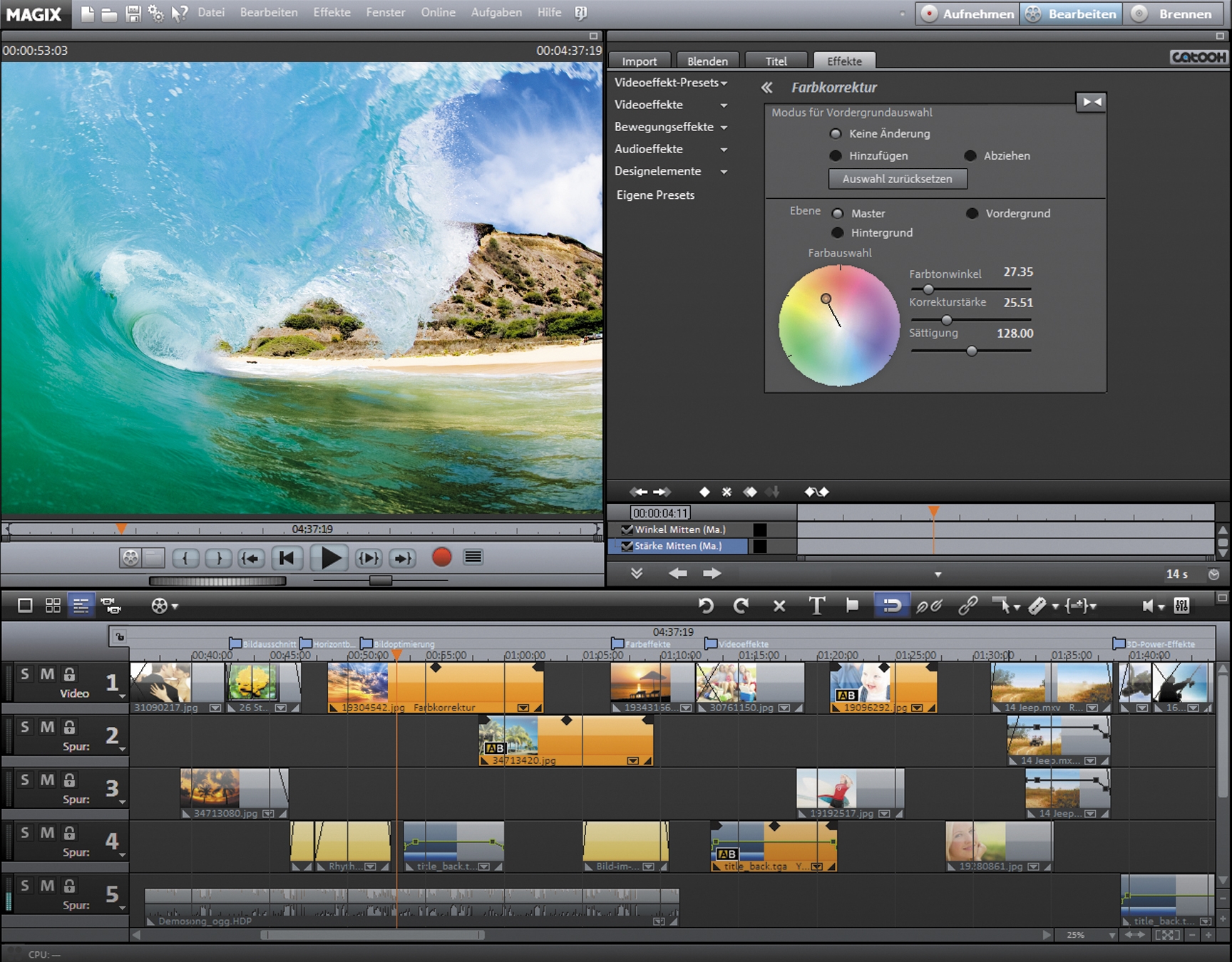Add a keyframe with the diamond icon
Screen dimensions: 1232x962
click(704, 492)
